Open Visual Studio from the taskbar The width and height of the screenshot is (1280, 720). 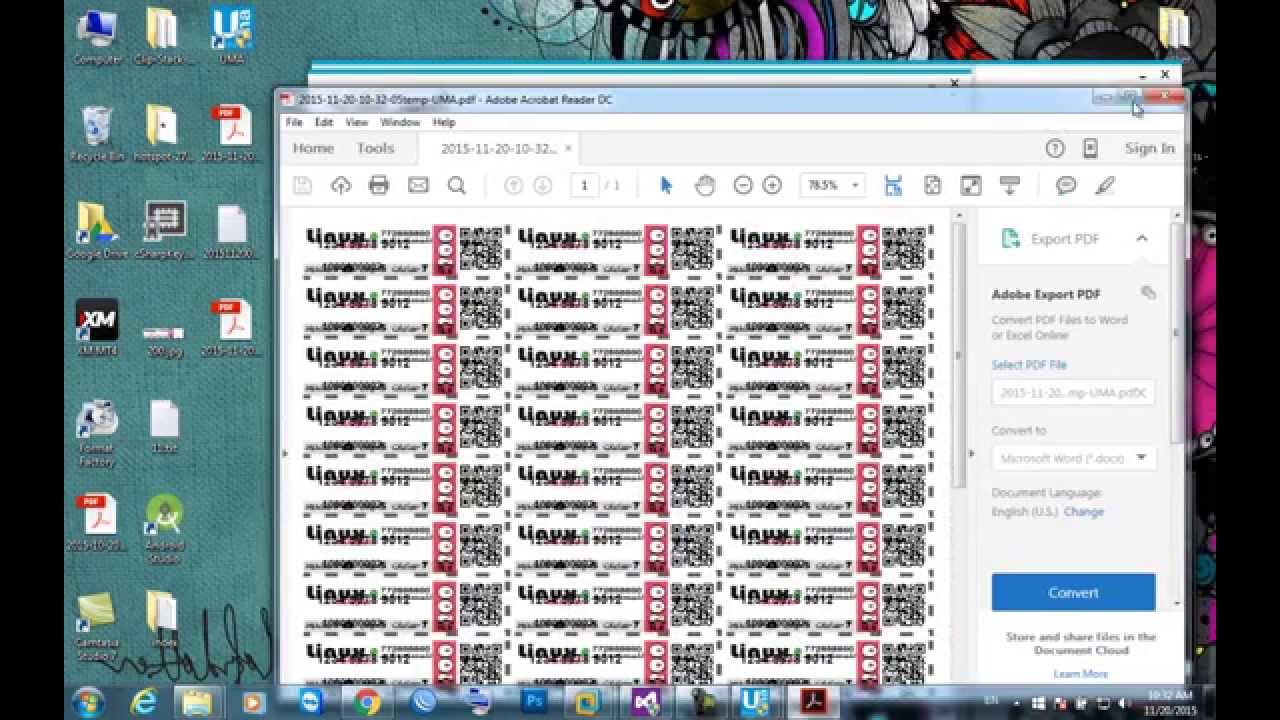(645, 701)
